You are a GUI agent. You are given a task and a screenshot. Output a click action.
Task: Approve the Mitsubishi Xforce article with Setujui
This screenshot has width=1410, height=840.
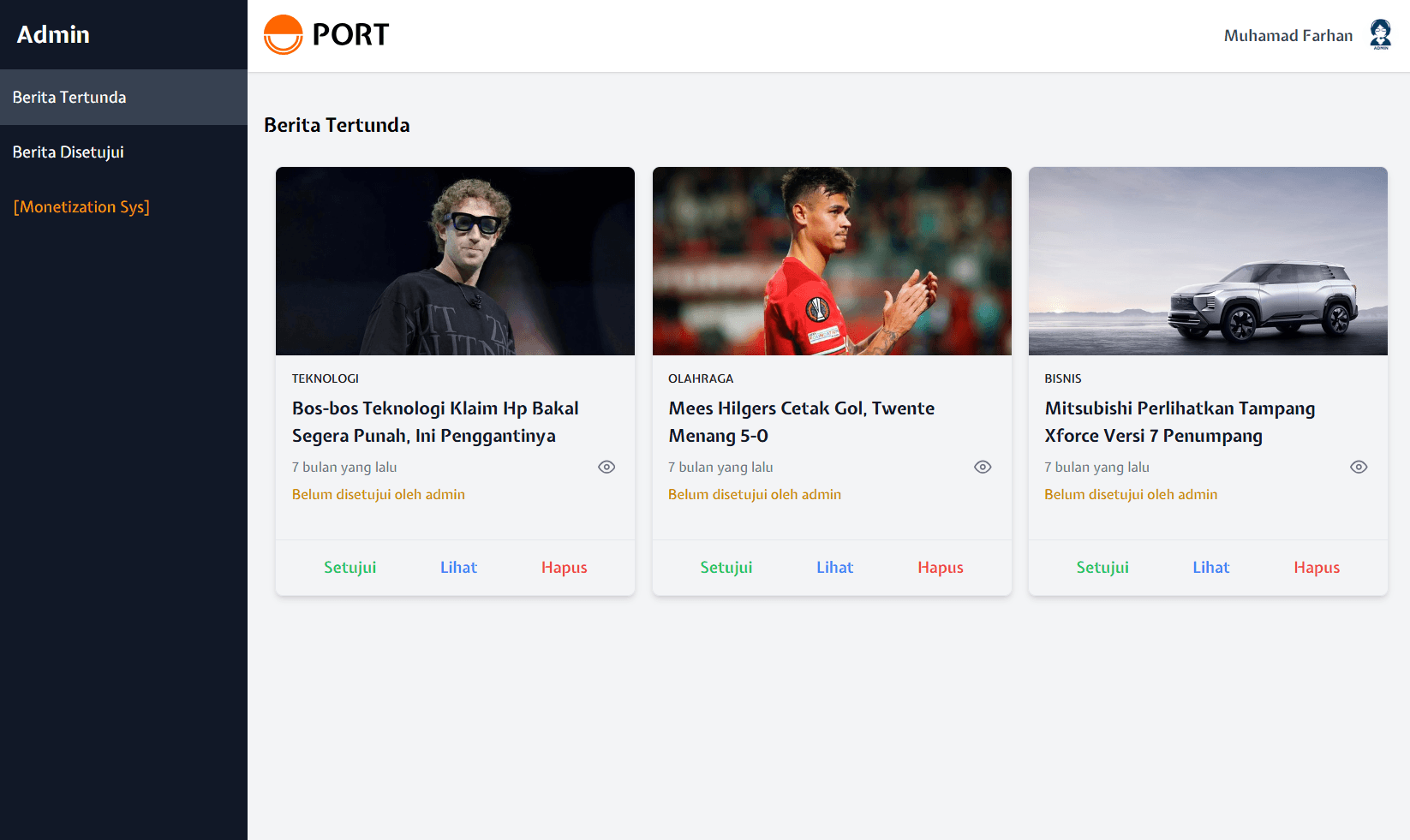(x=1102, y=568)
